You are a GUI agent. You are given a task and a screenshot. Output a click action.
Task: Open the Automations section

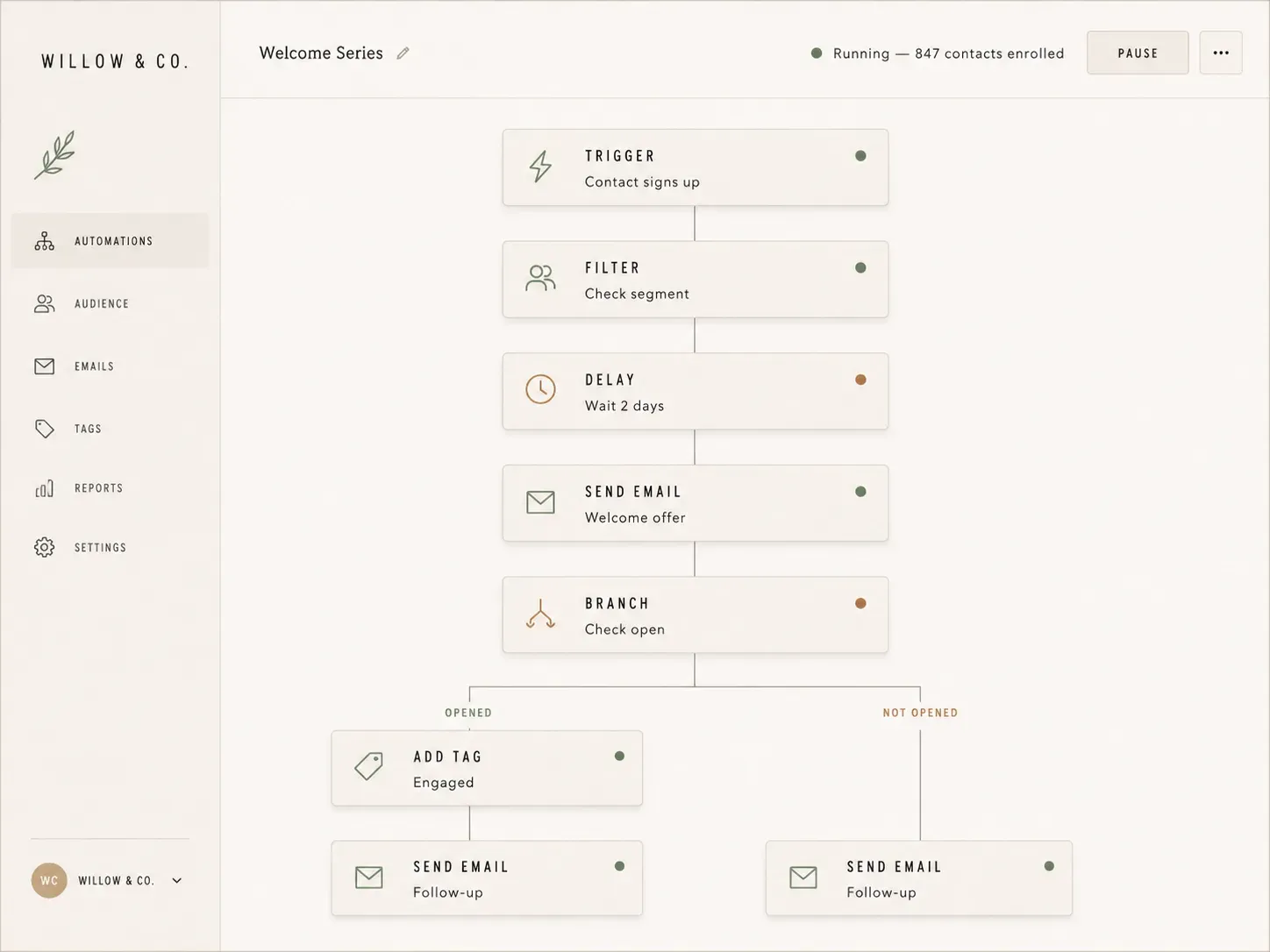point(110,241)
